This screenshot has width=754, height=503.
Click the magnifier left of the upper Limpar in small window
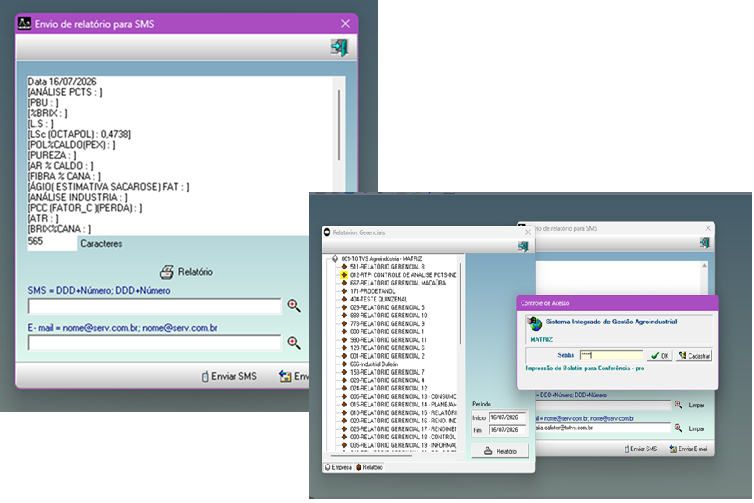(678, 405)
